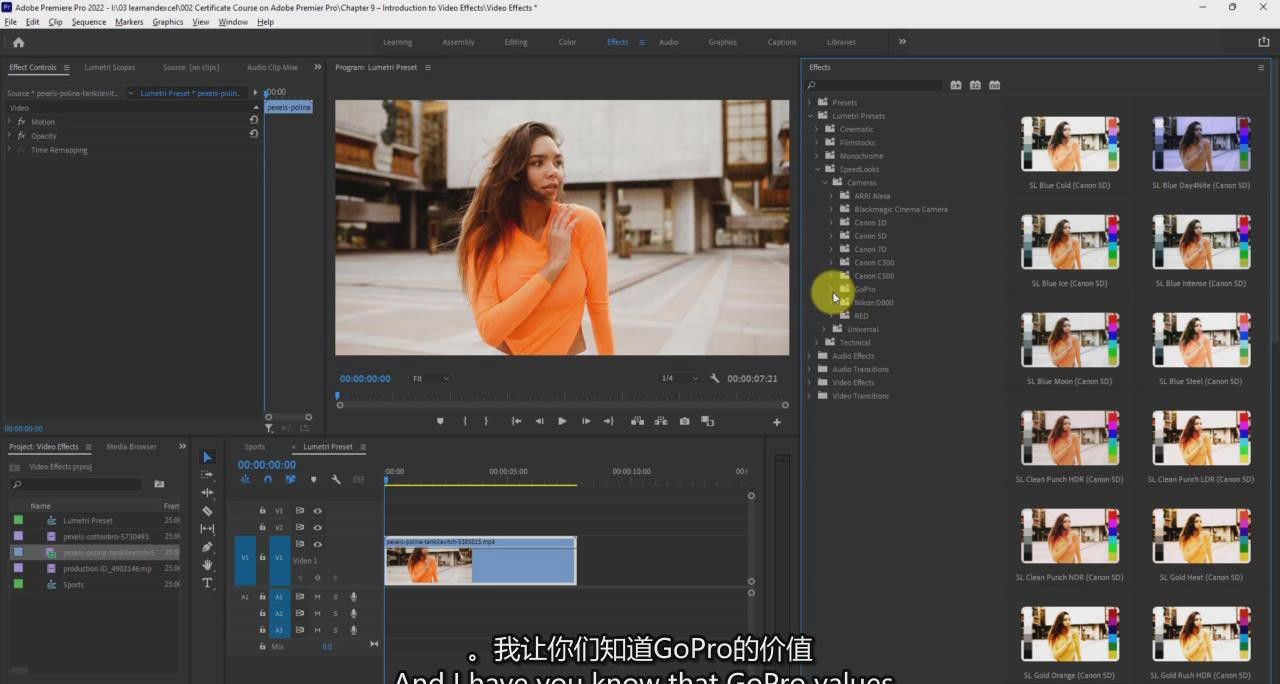Screen dimensions: 1280x684
Task: Show more workspaces overflow chevron
Action: pyautogui.click(x=902, y=42)
